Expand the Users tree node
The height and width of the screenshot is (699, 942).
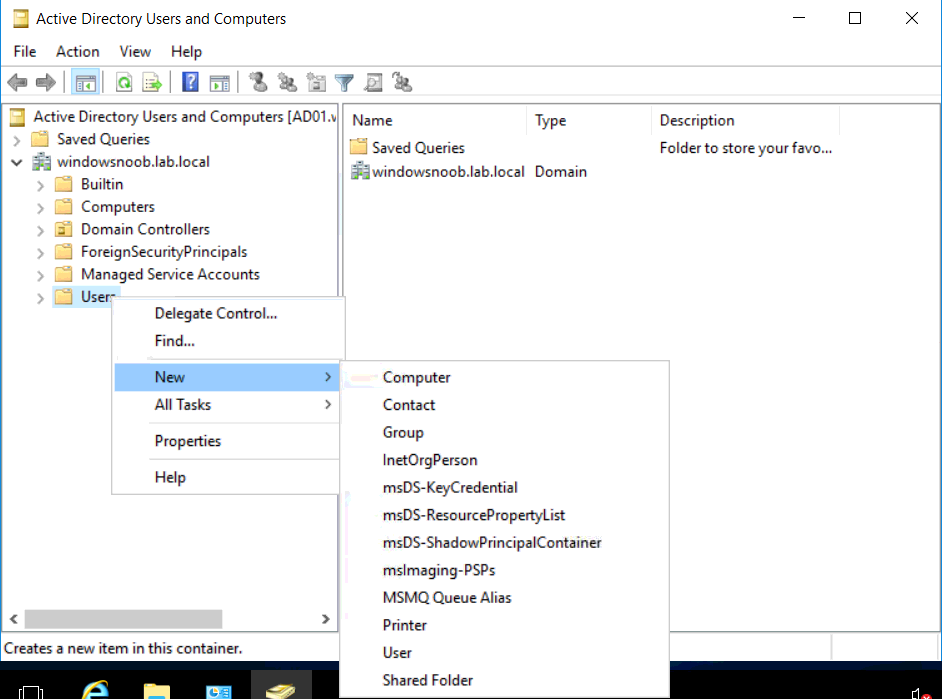(x=40, y=298)
